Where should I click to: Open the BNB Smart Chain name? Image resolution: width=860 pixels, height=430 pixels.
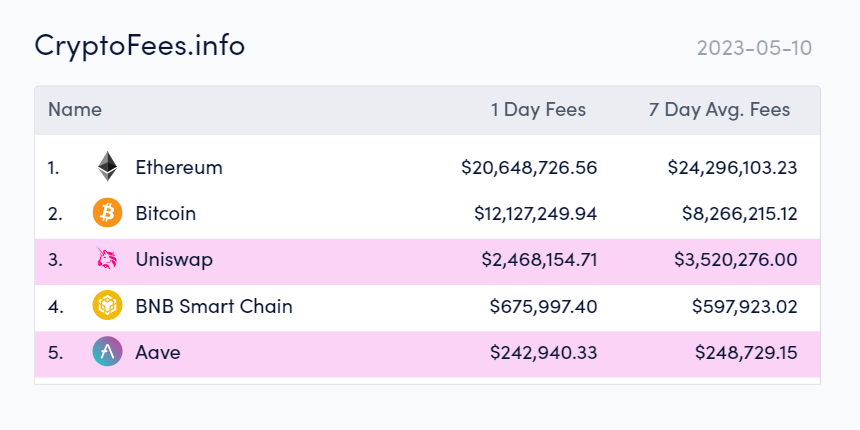214,306
